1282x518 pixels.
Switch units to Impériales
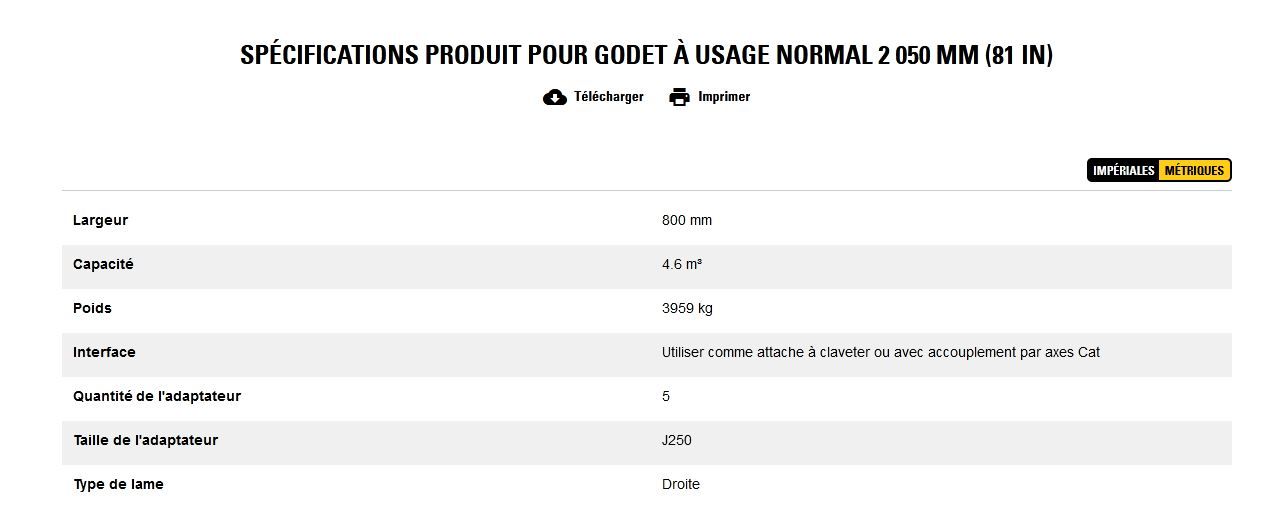point(1123,171)
